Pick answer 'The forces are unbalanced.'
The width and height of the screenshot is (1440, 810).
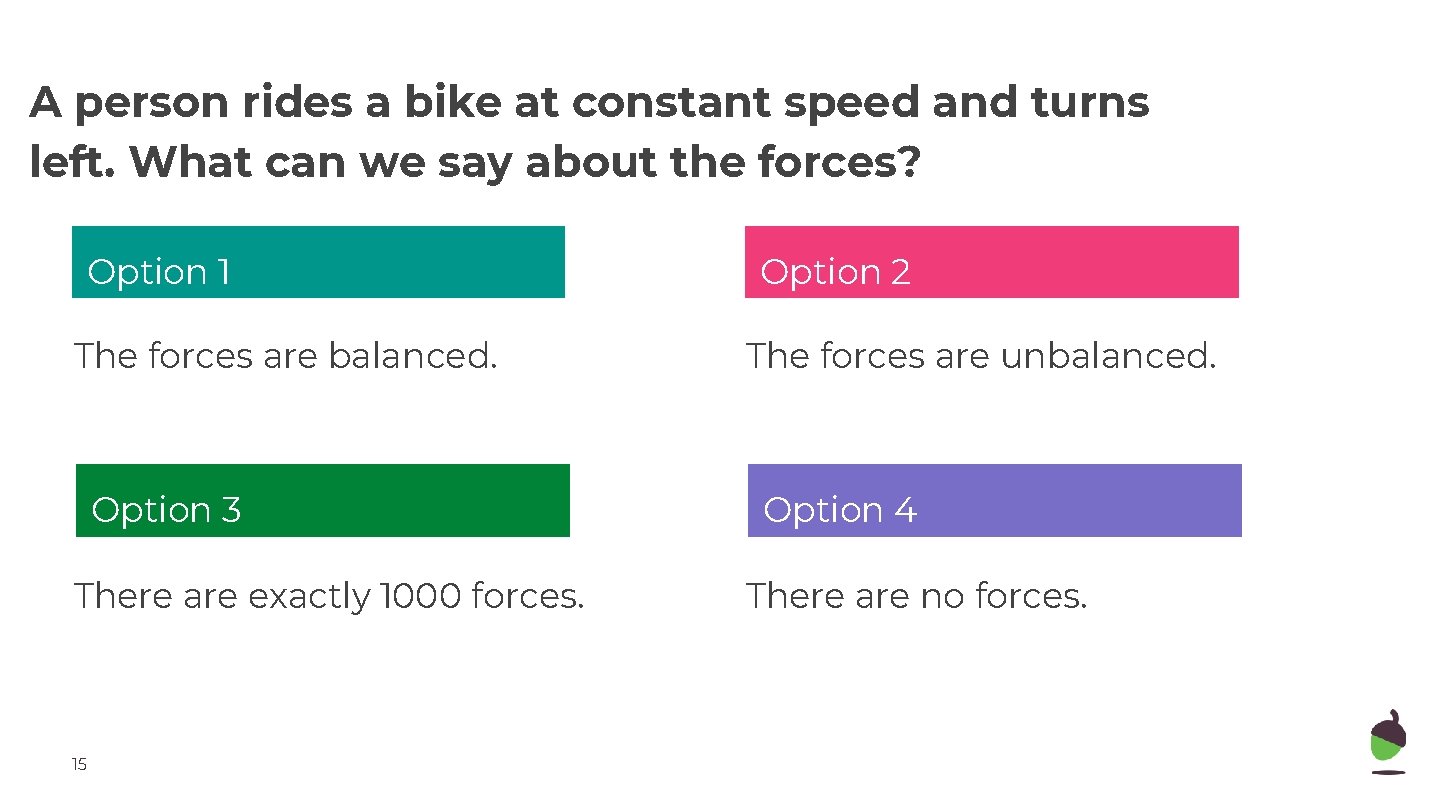coord(981,355)
